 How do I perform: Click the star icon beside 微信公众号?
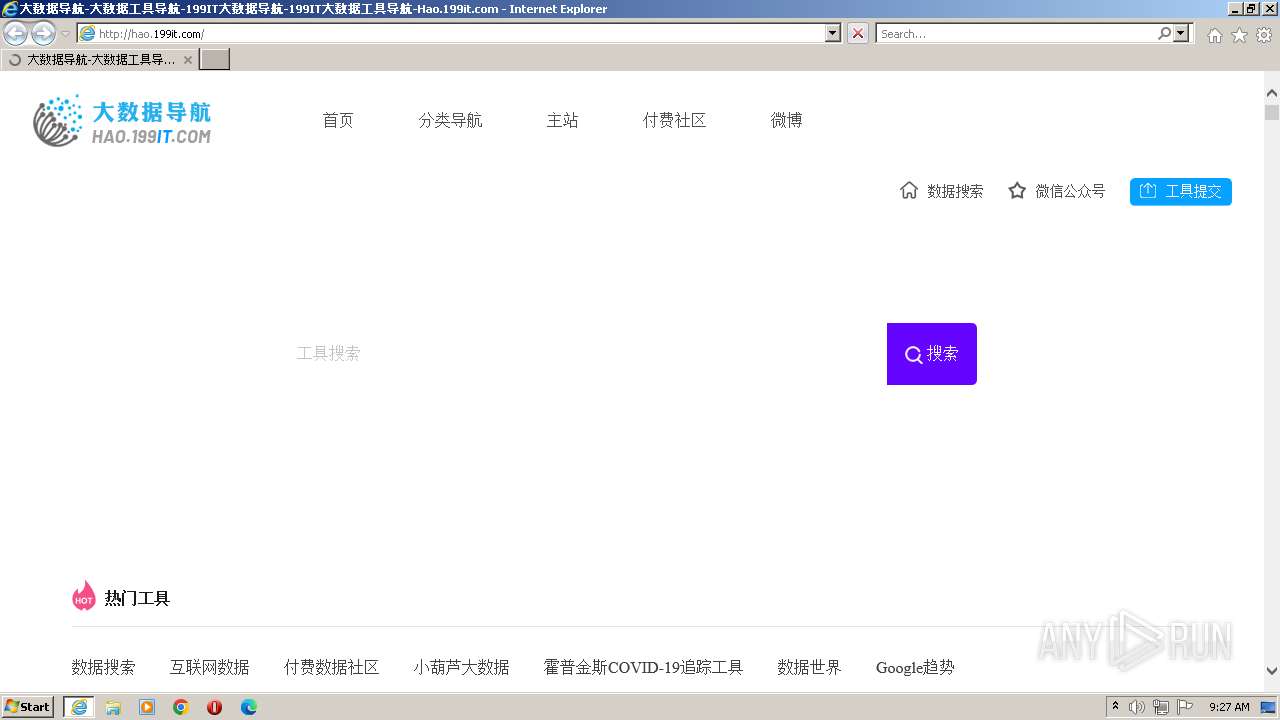1017,190
